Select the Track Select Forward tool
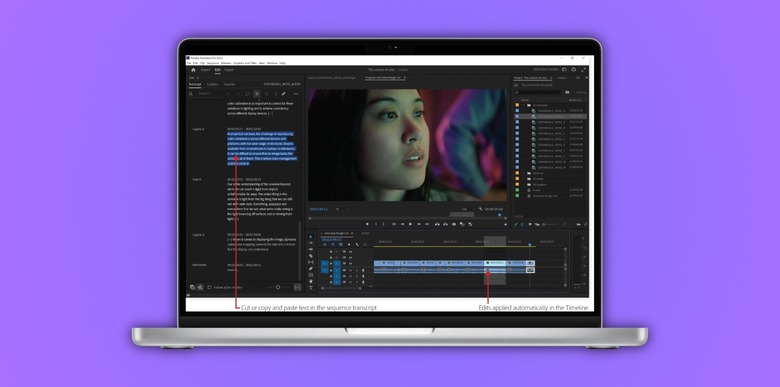Screen dimensions: 780x387 tap(311, 243)
